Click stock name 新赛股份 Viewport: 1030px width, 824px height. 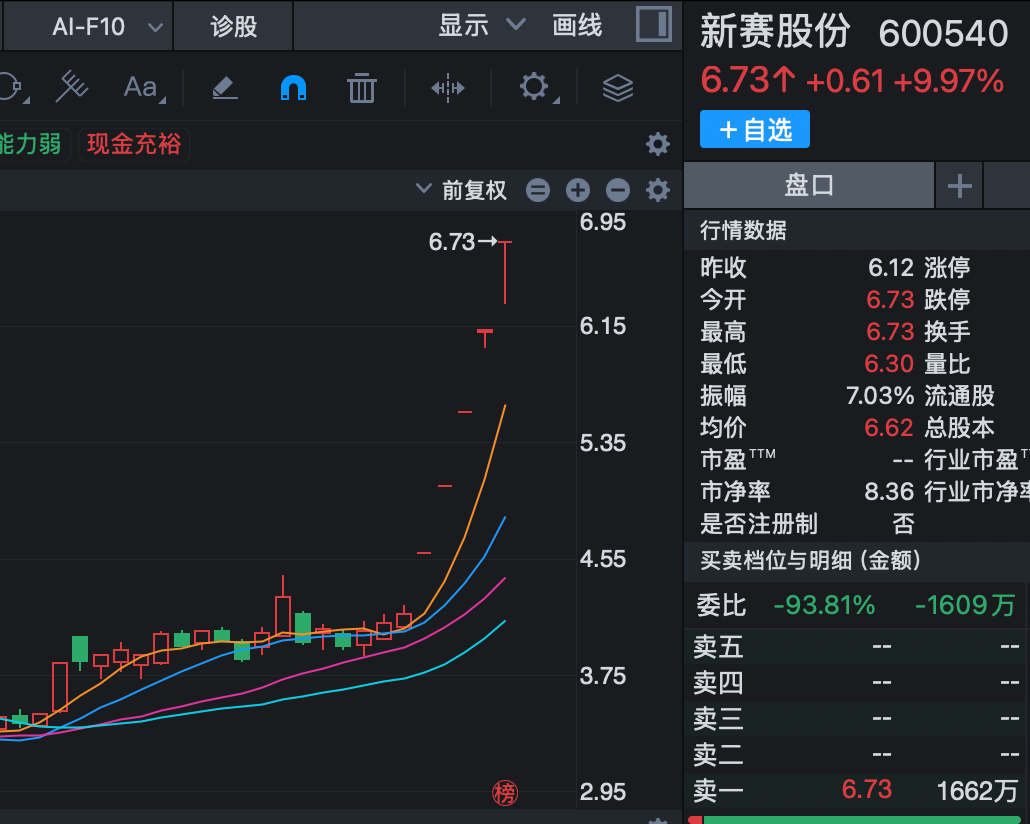pyautogui.click(x=775, y=32)
